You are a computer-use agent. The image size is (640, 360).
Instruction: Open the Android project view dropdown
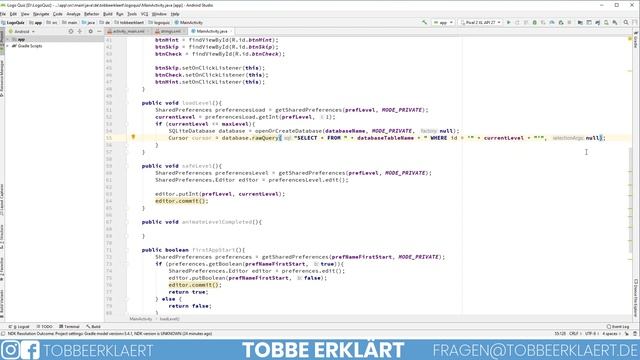click(x=22, y=31)
